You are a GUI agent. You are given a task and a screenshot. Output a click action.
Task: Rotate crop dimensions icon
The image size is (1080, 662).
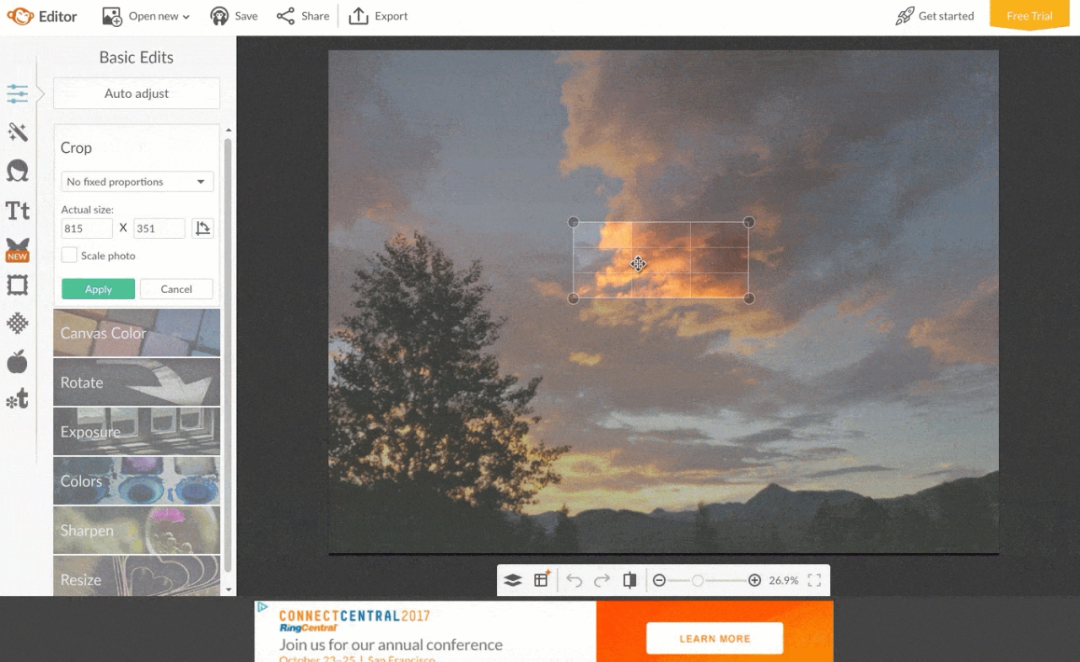tap(203, 228)
